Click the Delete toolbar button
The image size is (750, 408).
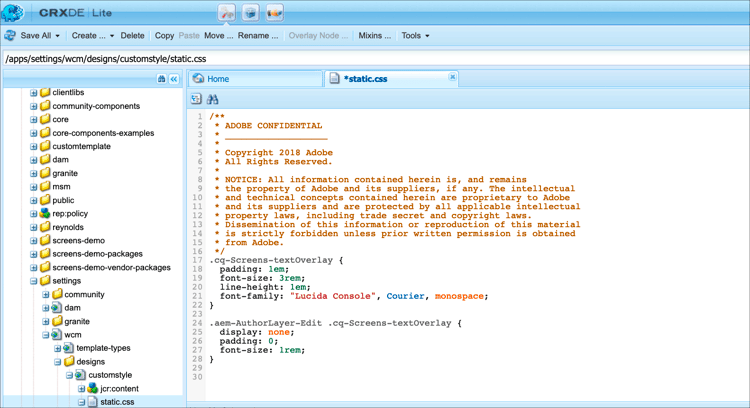pyautogui.click(x=132, y=35)
